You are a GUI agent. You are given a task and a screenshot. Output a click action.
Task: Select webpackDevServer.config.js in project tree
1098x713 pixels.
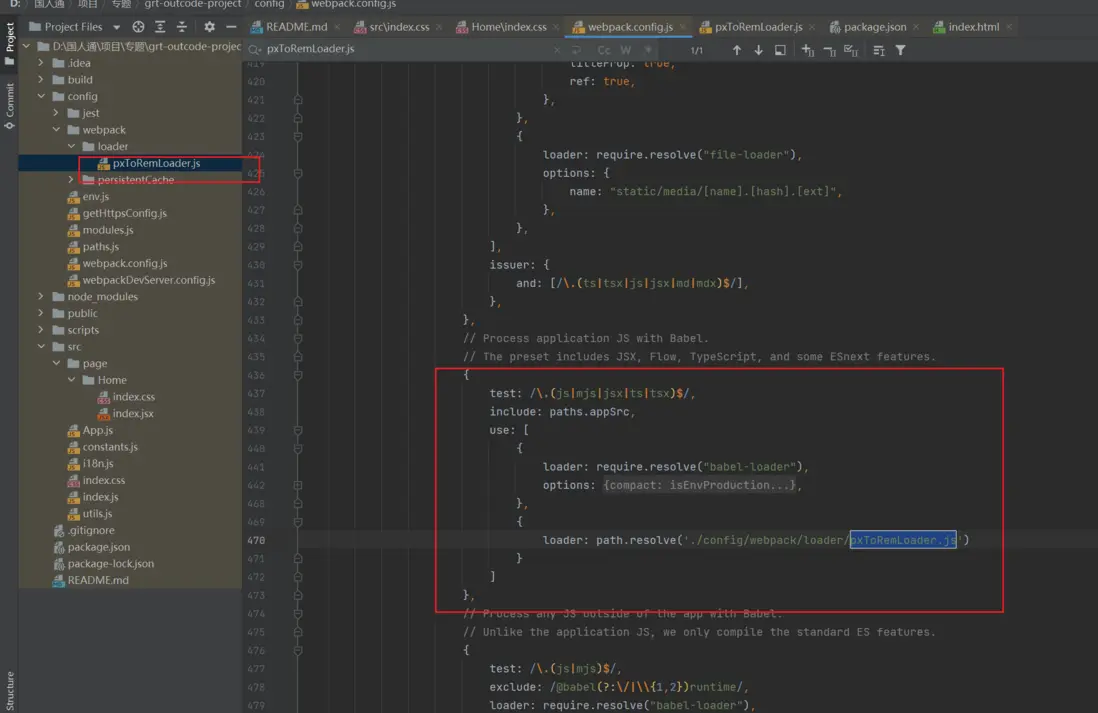[x=148, y=280]
